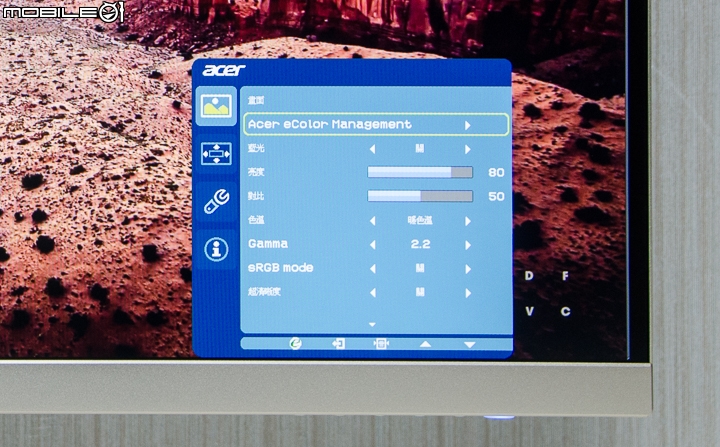Toggle the 超清晰度 value 關

[420, 292]
